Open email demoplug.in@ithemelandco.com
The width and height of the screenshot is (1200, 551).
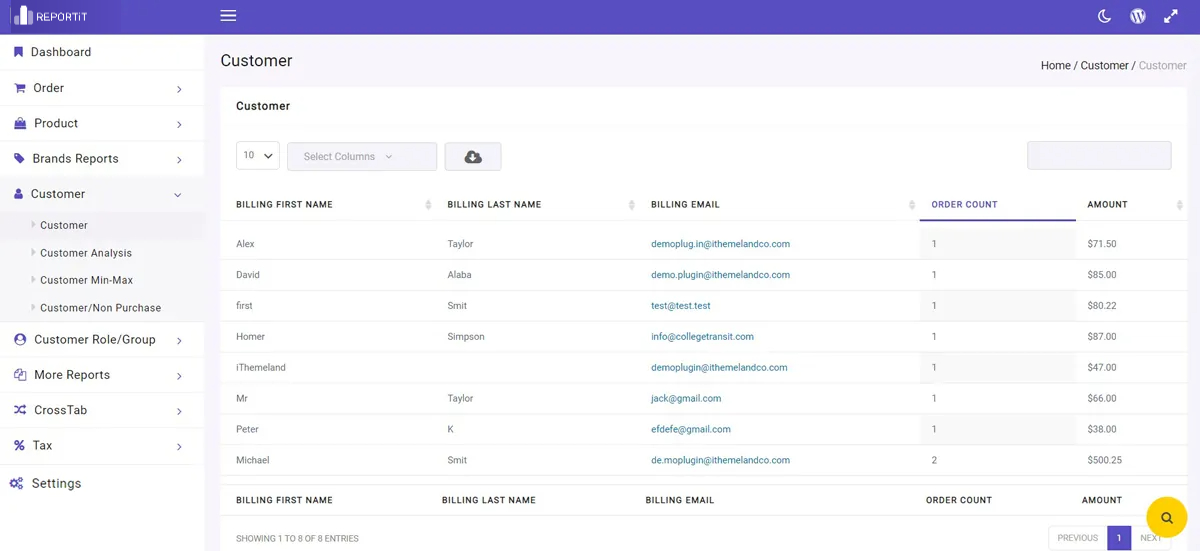[720, 244]
